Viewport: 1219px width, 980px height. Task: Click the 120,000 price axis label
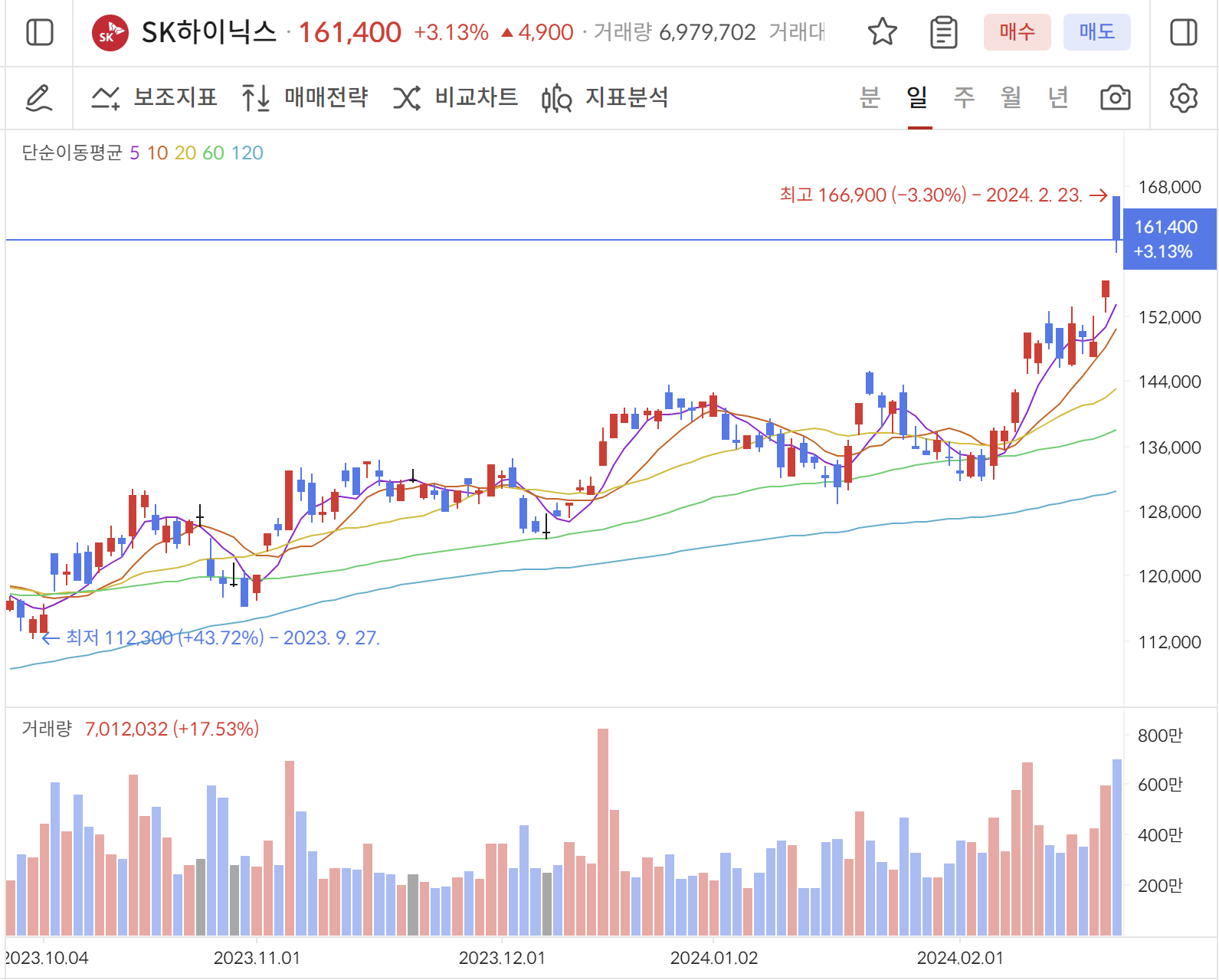(x=1170, y=576)
